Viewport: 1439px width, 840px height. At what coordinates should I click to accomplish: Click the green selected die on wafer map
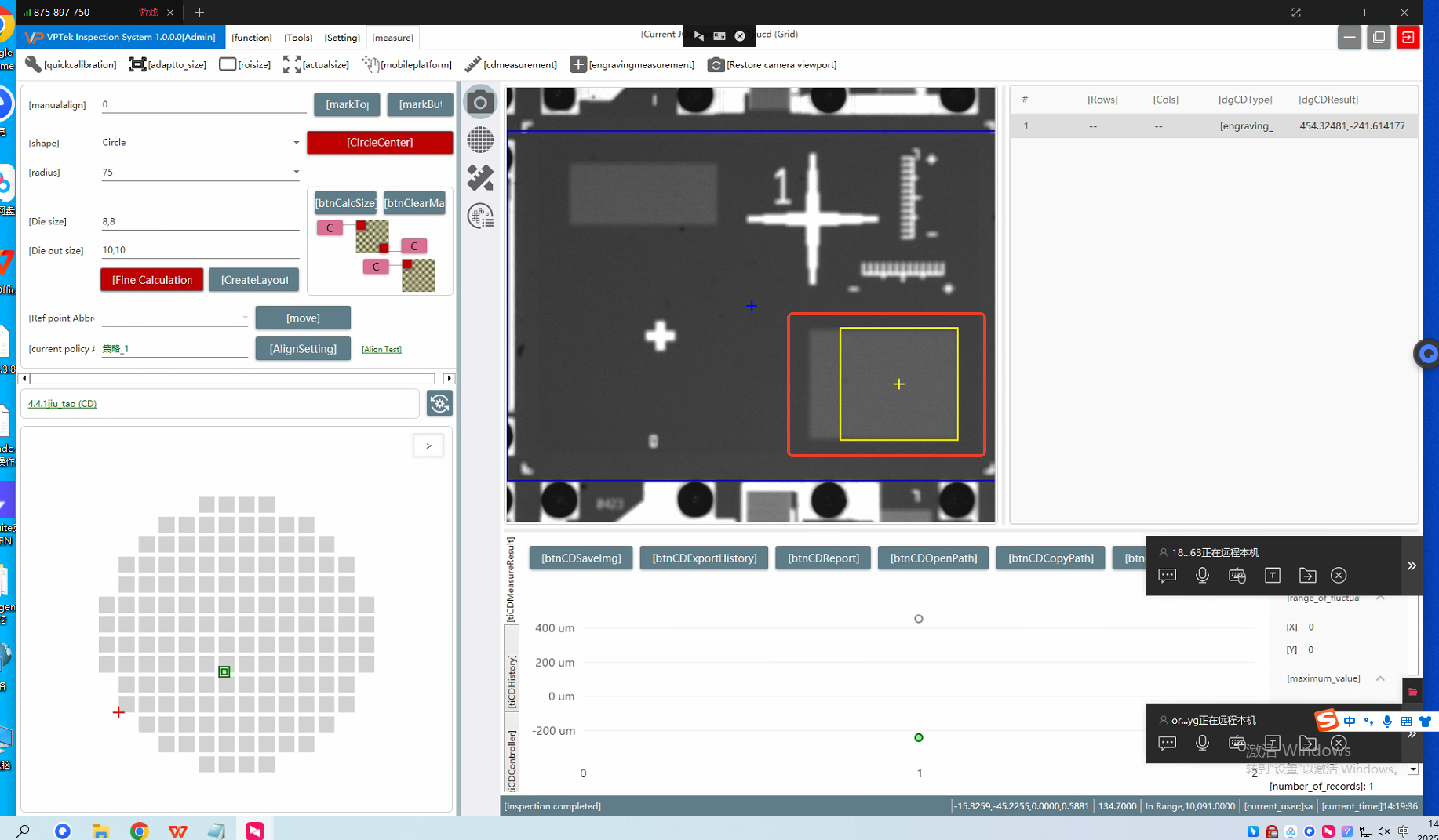click(224, 671)
